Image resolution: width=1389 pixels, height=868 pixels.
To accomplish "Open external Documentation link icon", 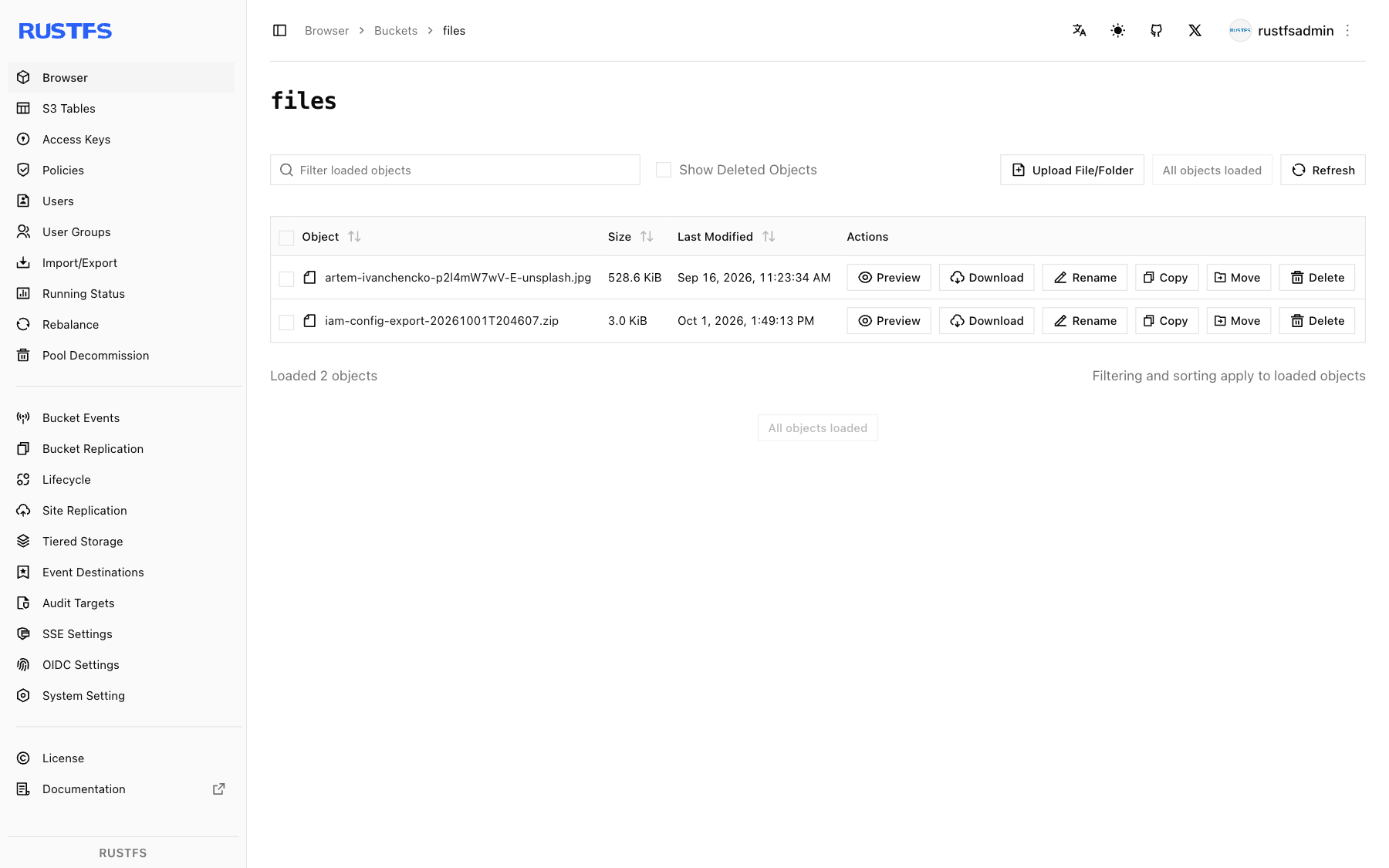I will pyautogui.click(x=219, y=789).
